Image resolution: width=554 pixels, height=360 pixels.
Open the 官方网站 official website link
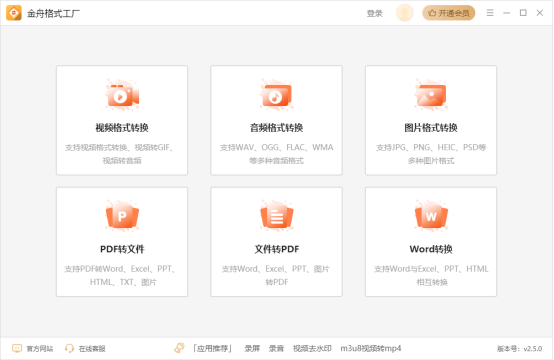40,349
